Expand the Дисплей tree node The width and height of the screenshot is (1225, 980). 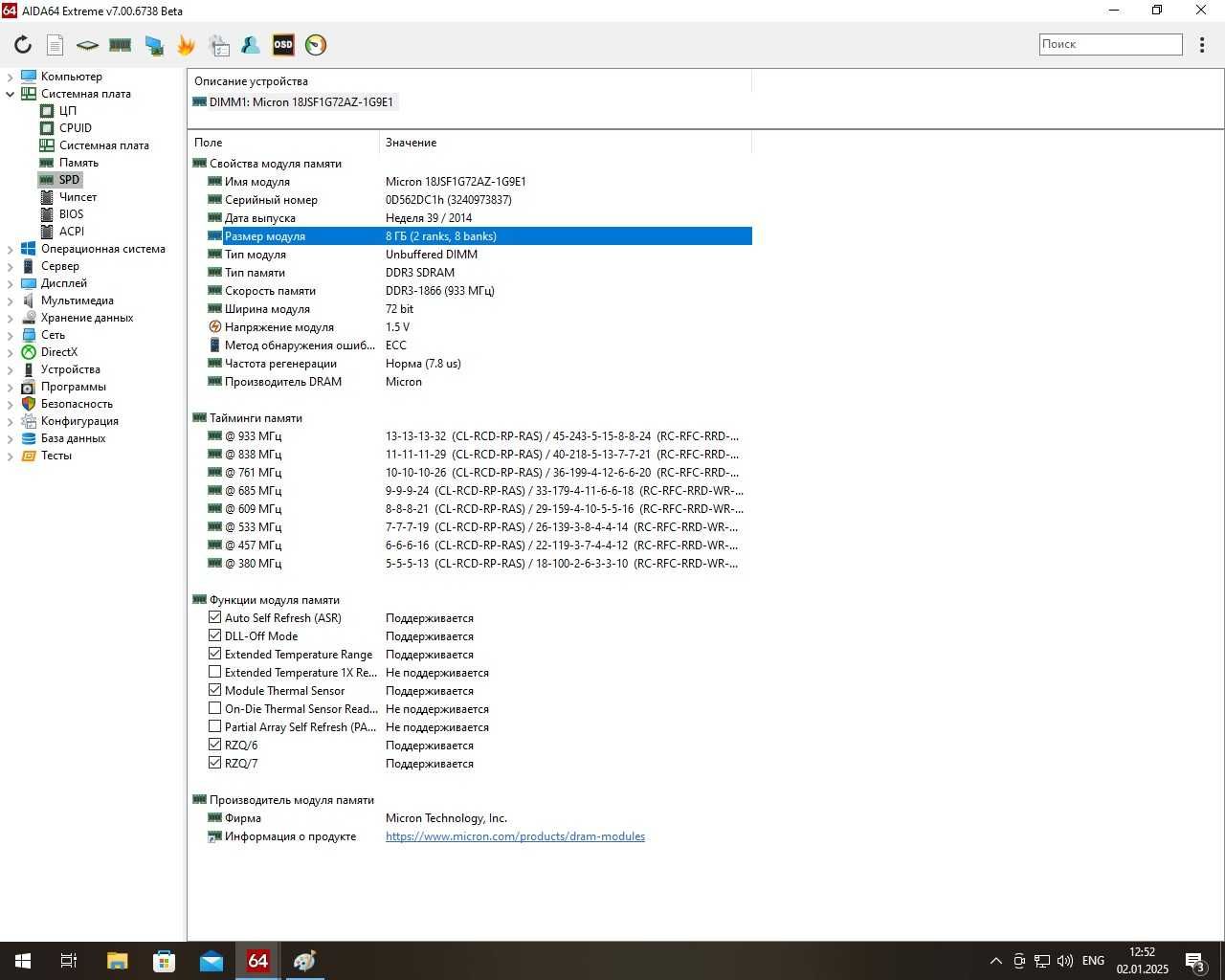click(x=11, y=283)
